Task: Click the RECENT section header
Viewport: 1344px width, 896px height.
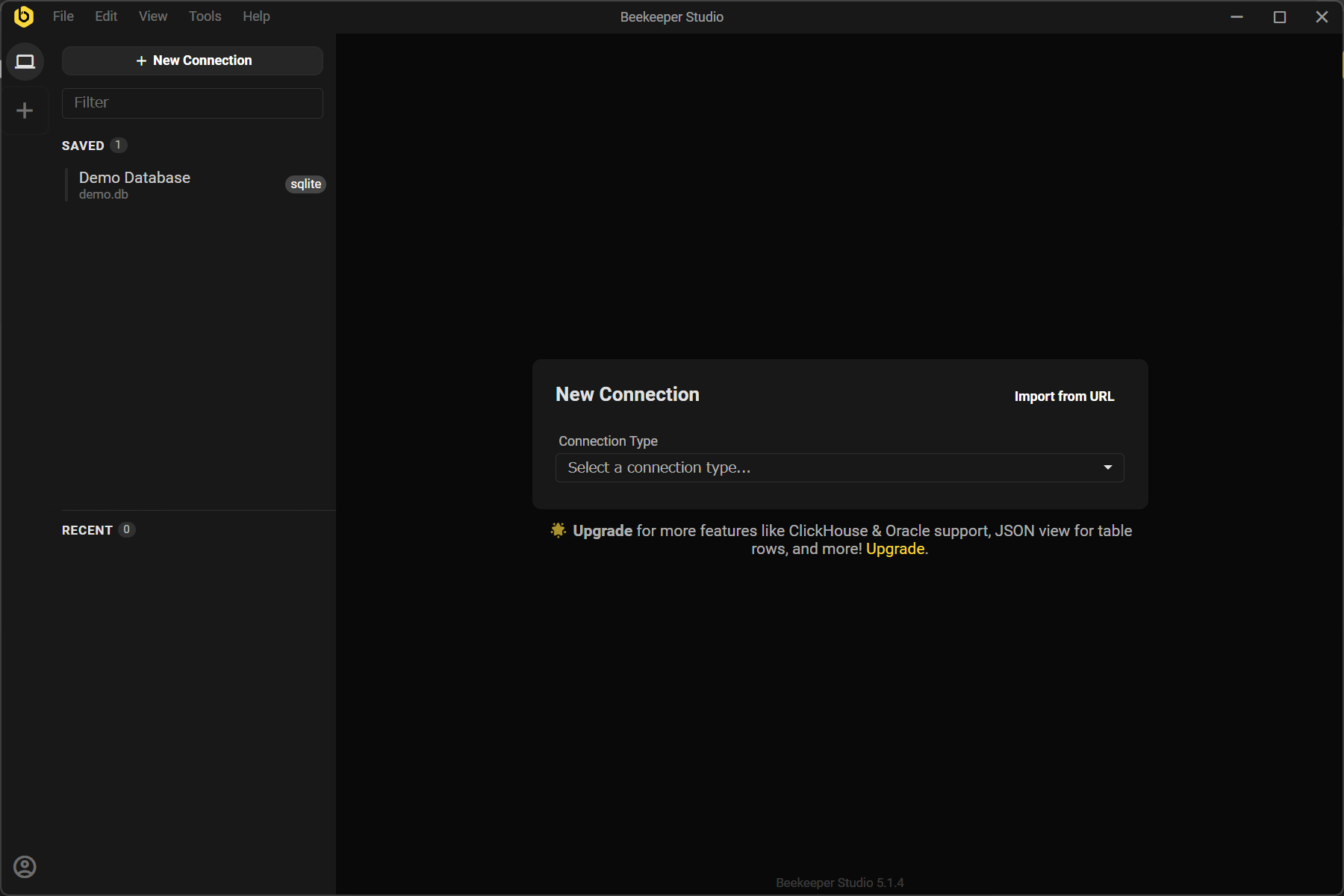Action: (87, 530)
